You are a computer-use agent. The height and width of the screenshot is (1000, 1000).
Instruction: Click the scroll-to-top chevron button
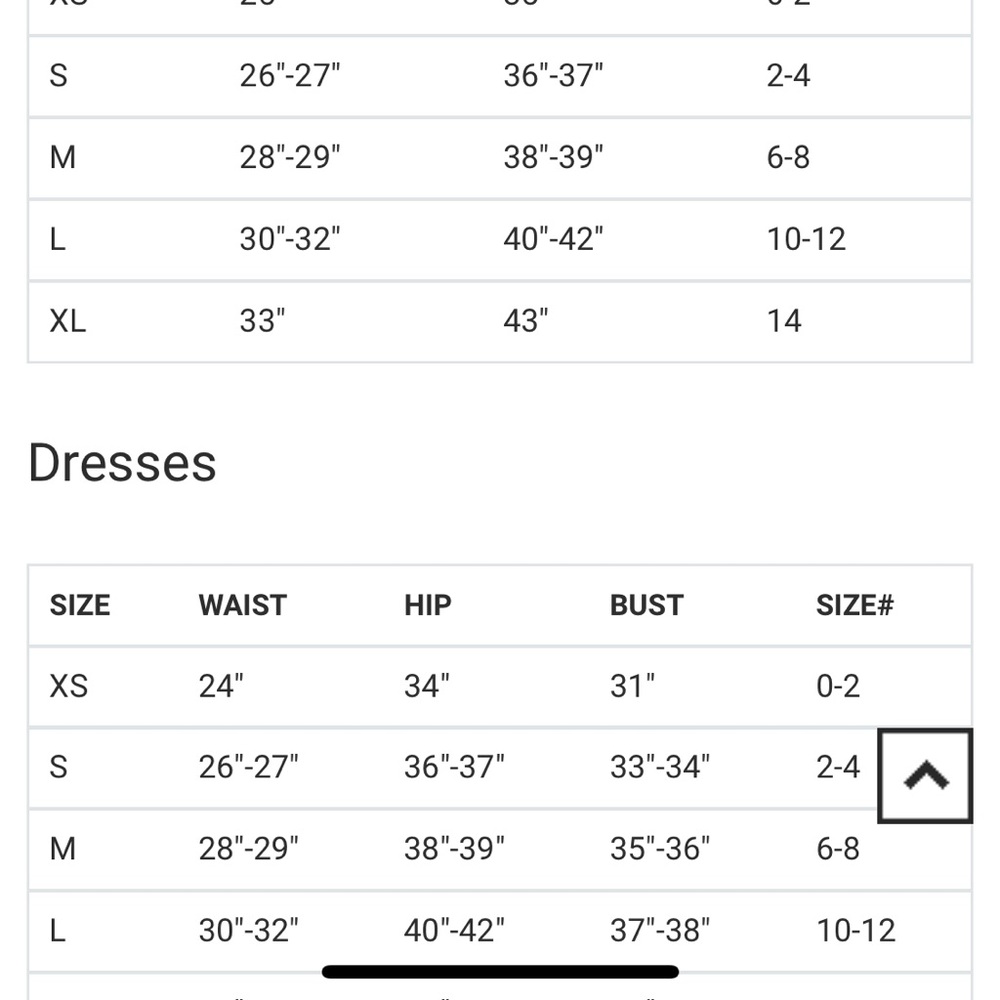[x=925, y=776]
